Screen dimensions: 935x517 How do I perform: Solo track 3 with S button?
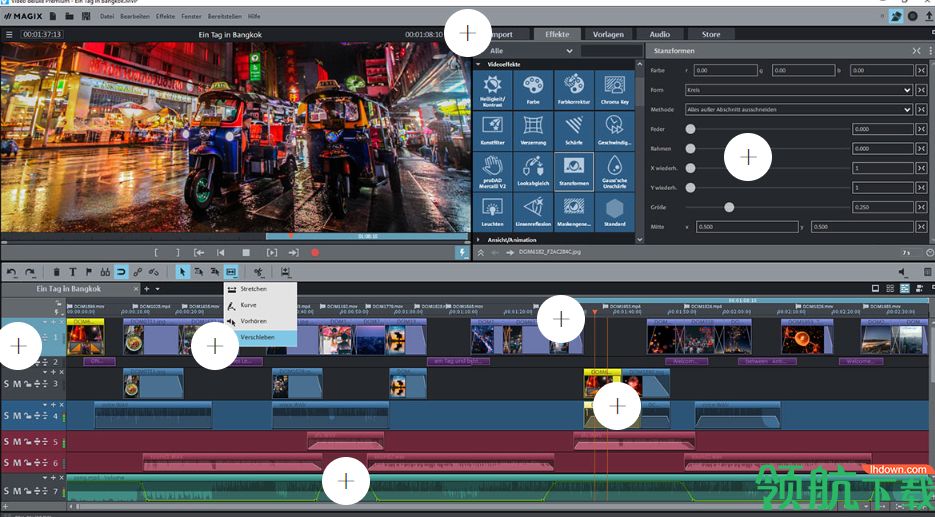(7, 383)
